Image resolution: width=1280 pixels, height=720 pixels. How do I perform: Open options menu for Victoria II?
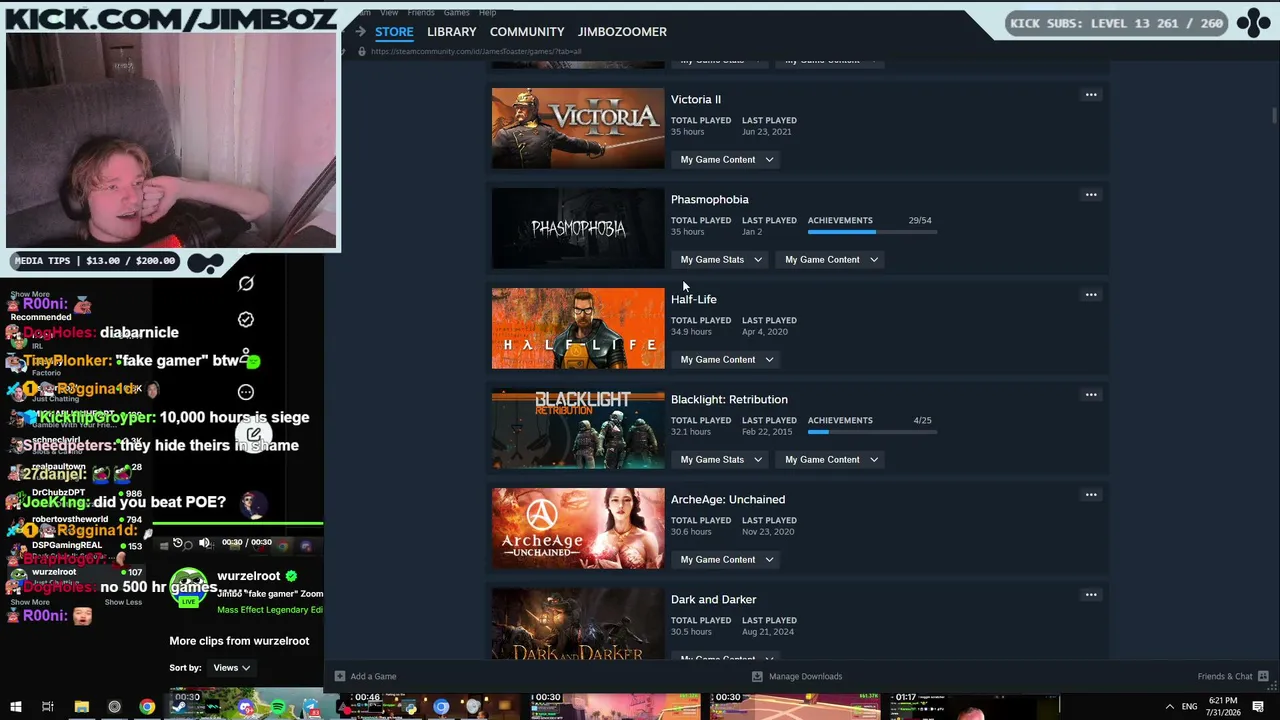(1091, 95)
